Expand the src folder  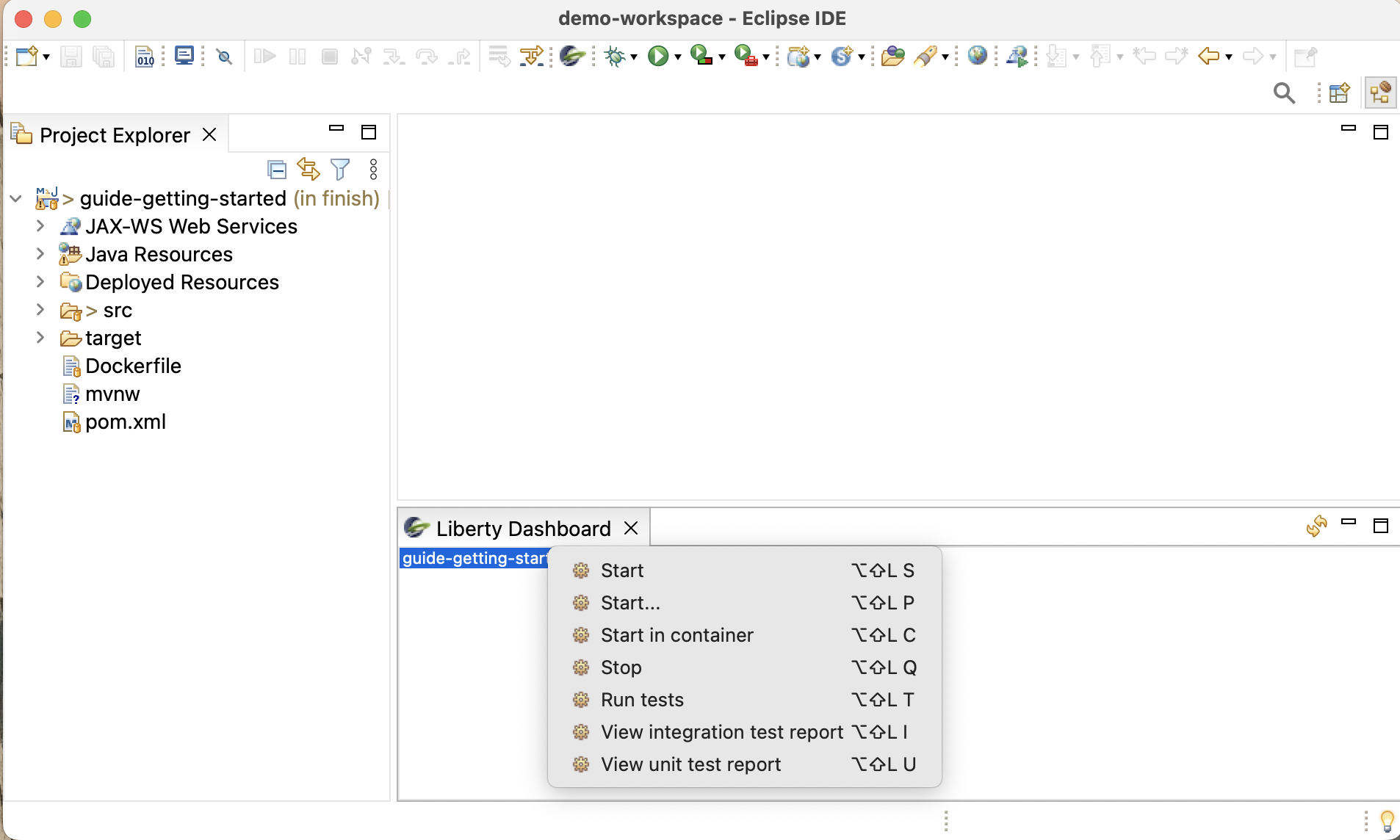point(40,310)
